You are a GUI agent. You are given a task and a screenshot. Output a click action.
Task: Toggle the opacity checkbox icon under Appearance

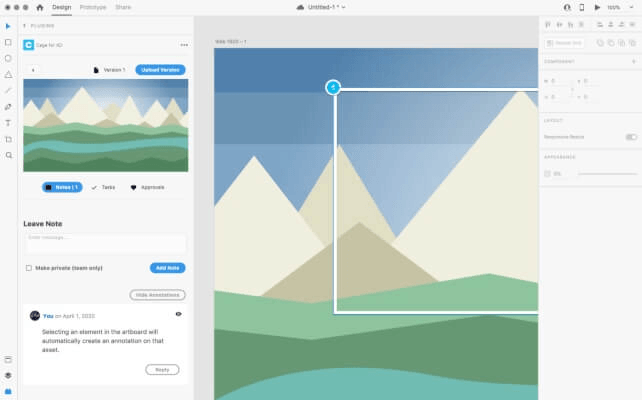tap(547, 174)
